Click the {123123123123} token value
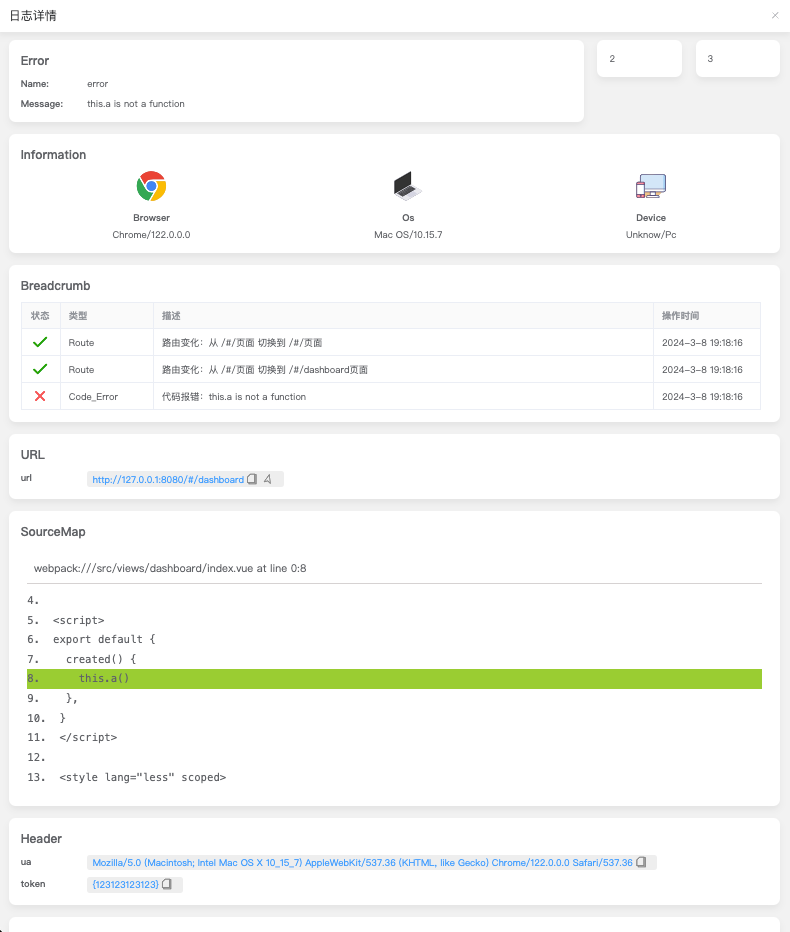 click(x=125, y=885)
